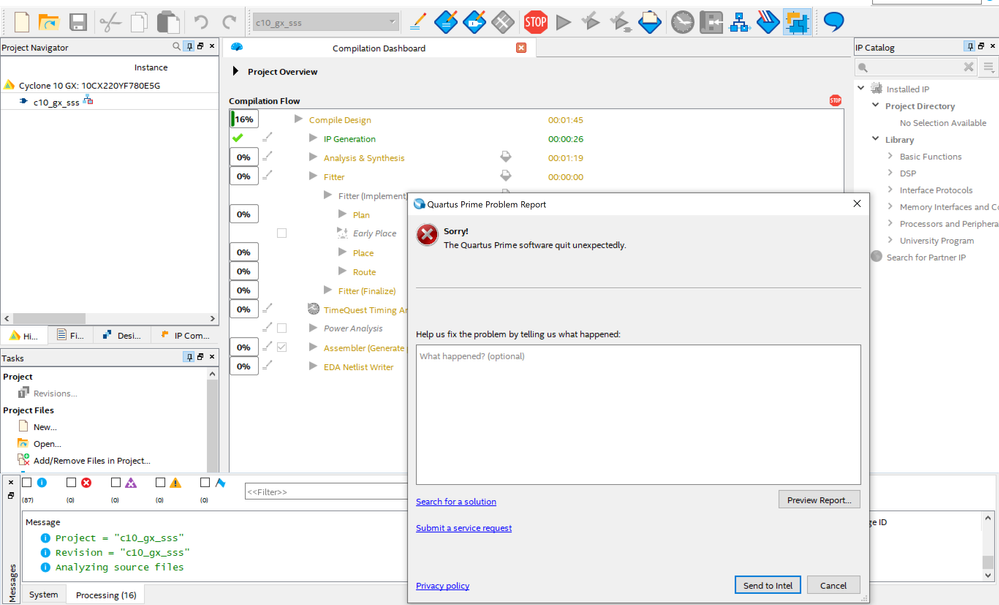
Task: Click the Programmer toolbar icon beside the clock
Action: [x=711, y=22]
